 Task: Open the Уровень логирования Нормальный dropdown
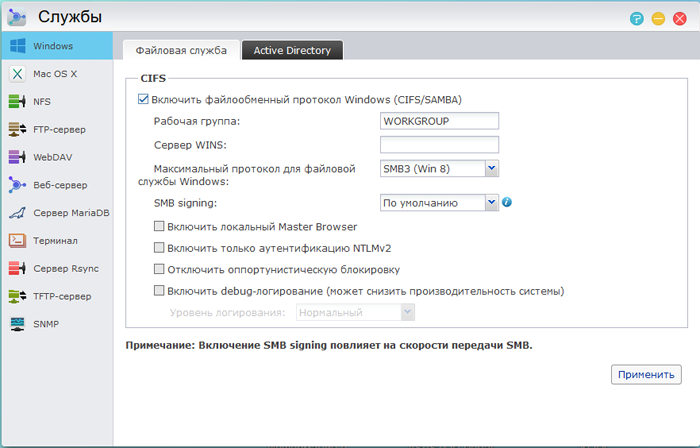click(x=355, y=312)
